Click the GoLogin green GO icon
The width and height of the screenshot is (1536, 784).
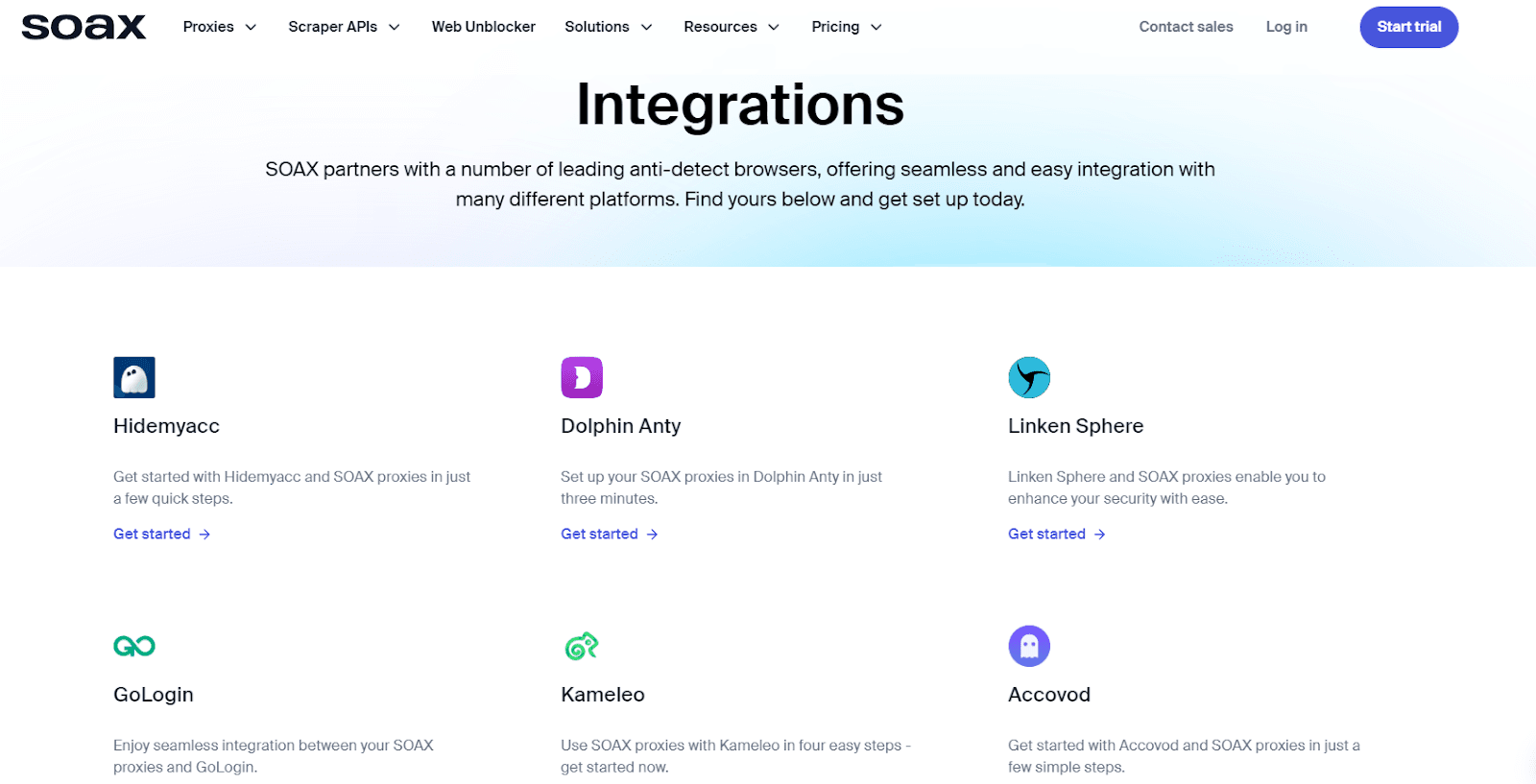[134, 647]
